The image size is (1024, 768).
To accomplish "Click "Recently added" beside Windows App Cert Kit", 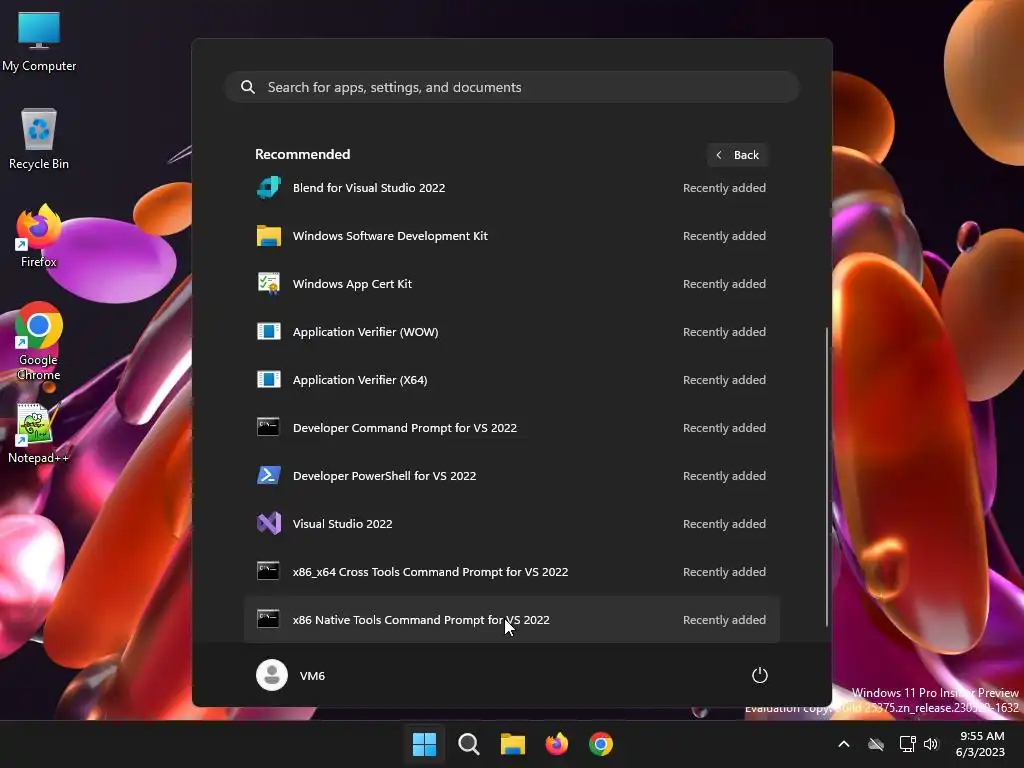I will pyautogui.click(x=724, y=284).
